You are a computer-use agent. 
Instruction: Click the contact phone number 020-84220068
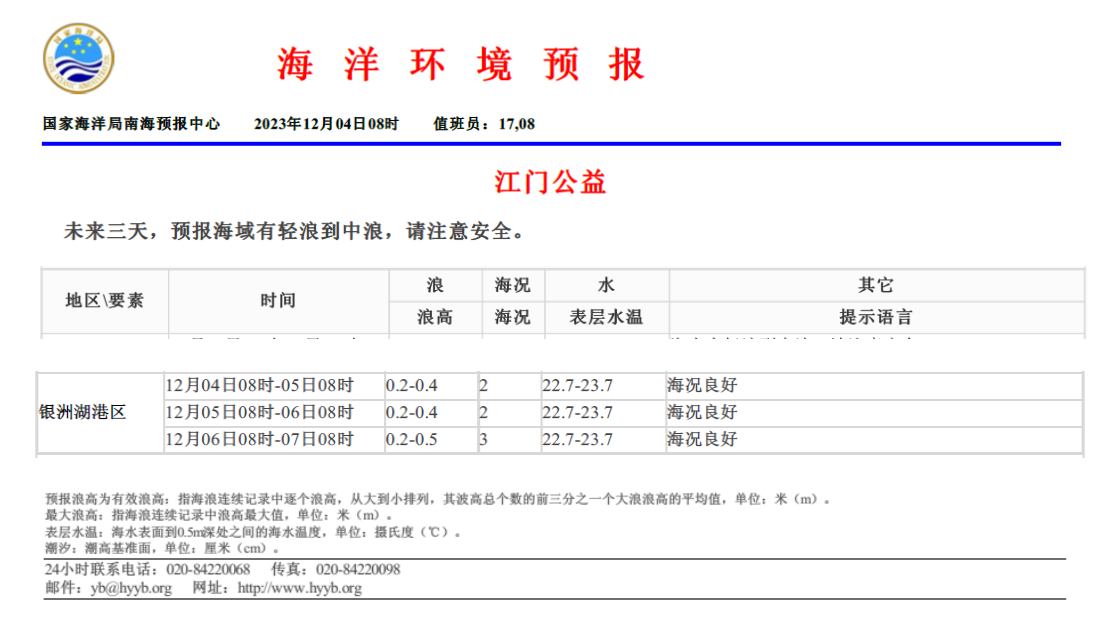(208, 569)
